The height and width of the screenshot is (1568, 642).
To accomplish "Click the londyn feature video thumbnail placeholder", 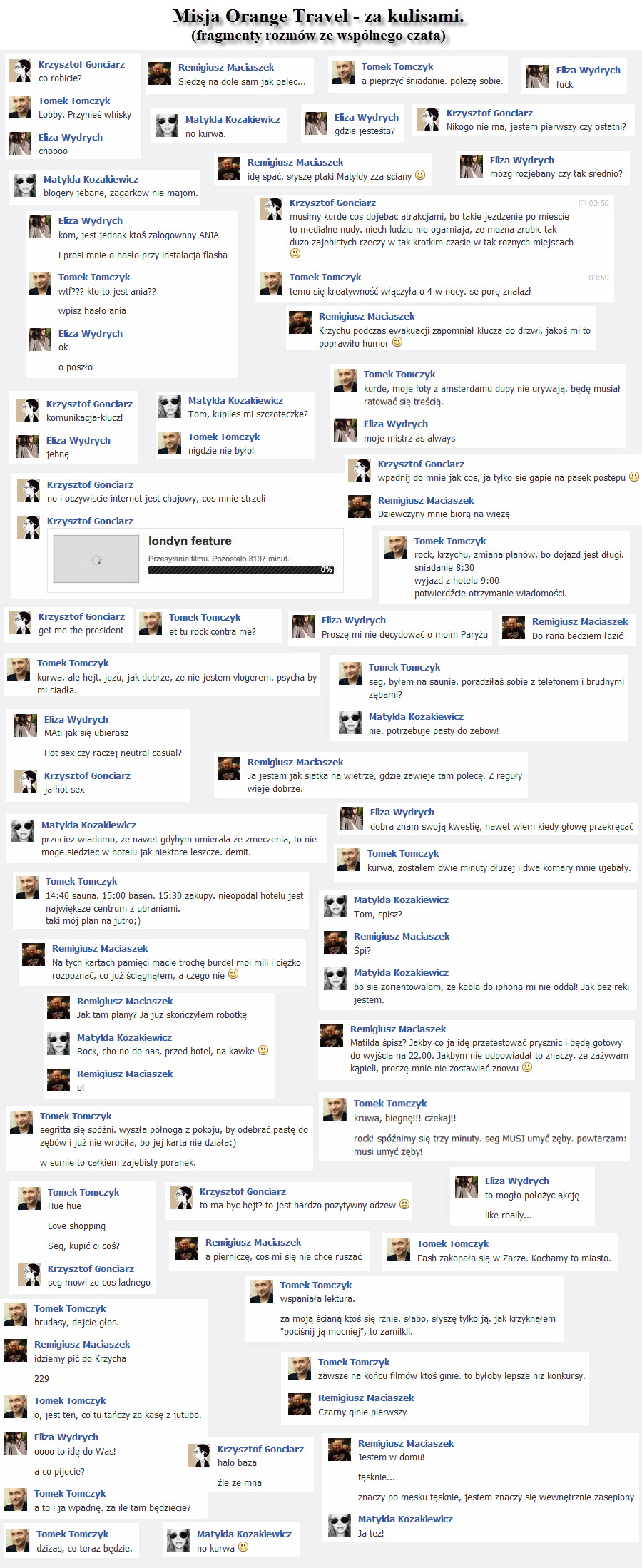I will [x=96, y=559].
